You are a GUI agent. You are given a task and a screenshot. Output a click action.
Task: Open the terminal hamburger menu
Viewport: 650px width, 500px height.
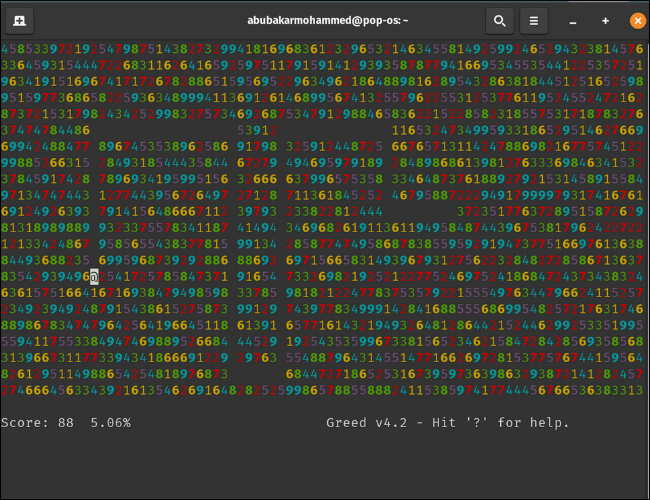[x=535, y=20]
